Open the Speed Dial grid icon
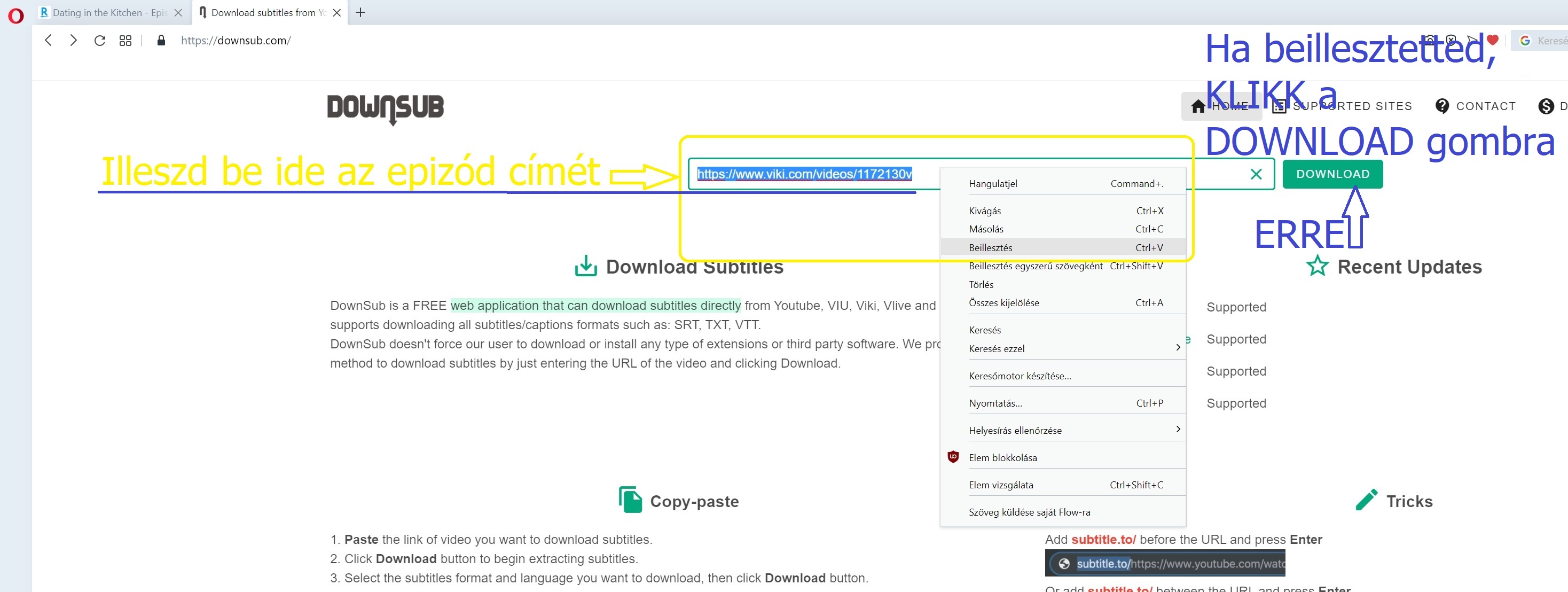Viewport: 1568px width, 592px height. click(126, 41)
